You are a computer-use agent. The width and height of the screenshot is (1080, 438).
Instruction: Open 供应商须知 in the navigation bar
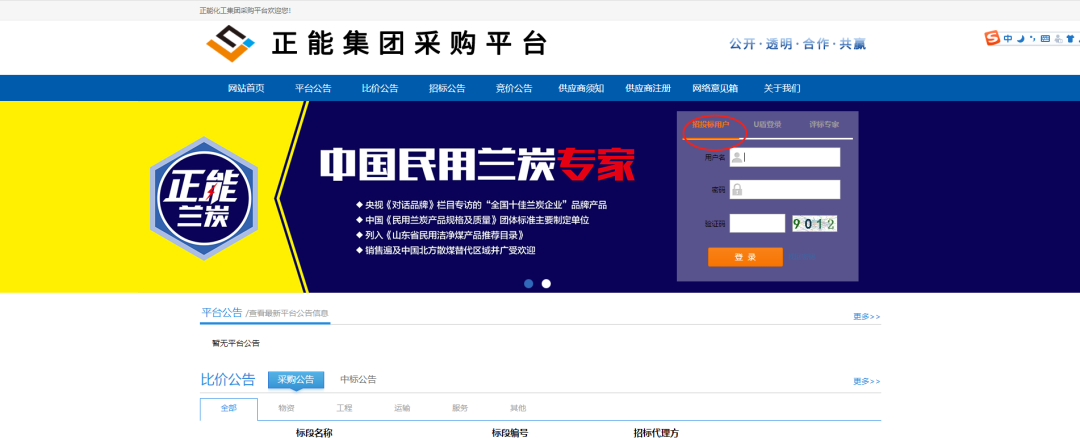pos(581,88)
